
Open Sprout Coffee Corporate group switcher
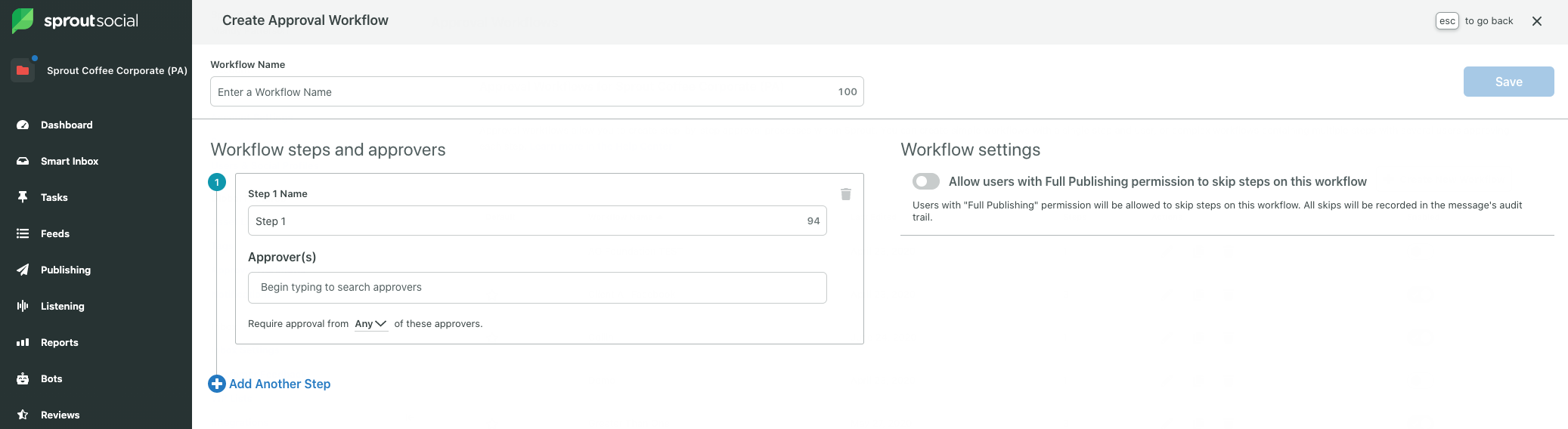click(99, 70)
